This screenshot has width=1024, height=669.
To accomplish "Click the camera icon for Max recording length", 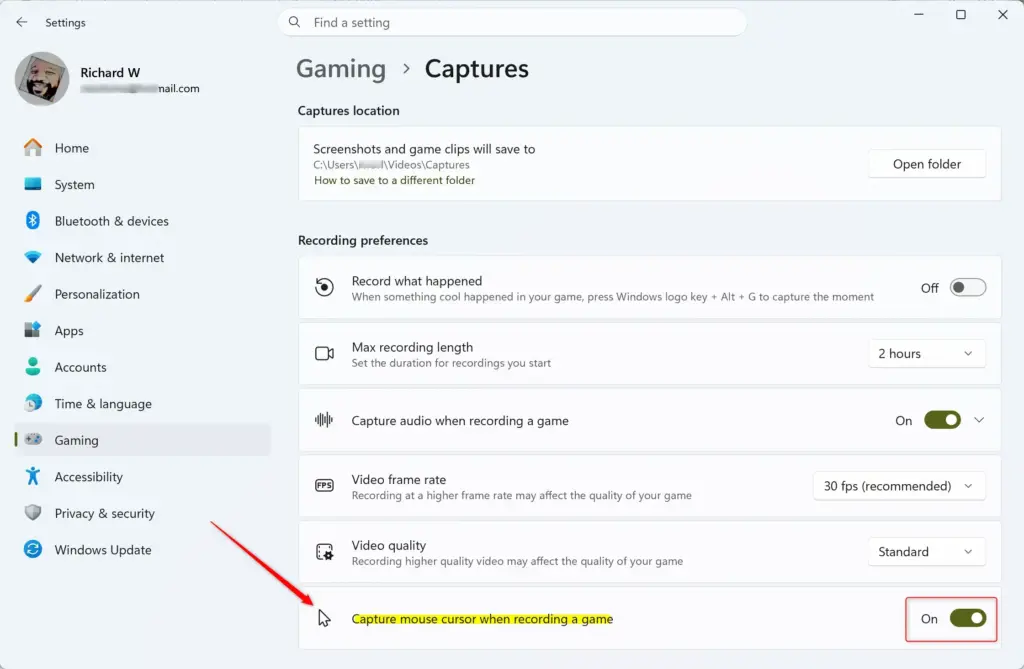I will click(x=325, y=353).
